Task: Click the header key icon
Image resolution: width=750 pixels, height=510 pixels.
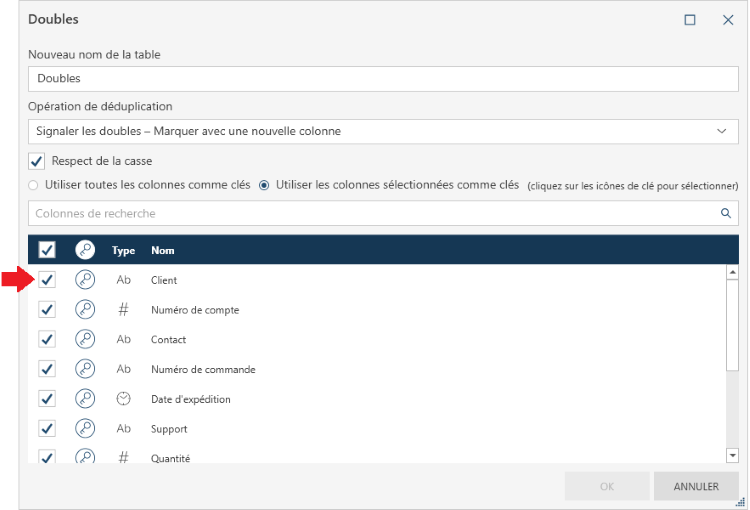Action: click(85, 250)
